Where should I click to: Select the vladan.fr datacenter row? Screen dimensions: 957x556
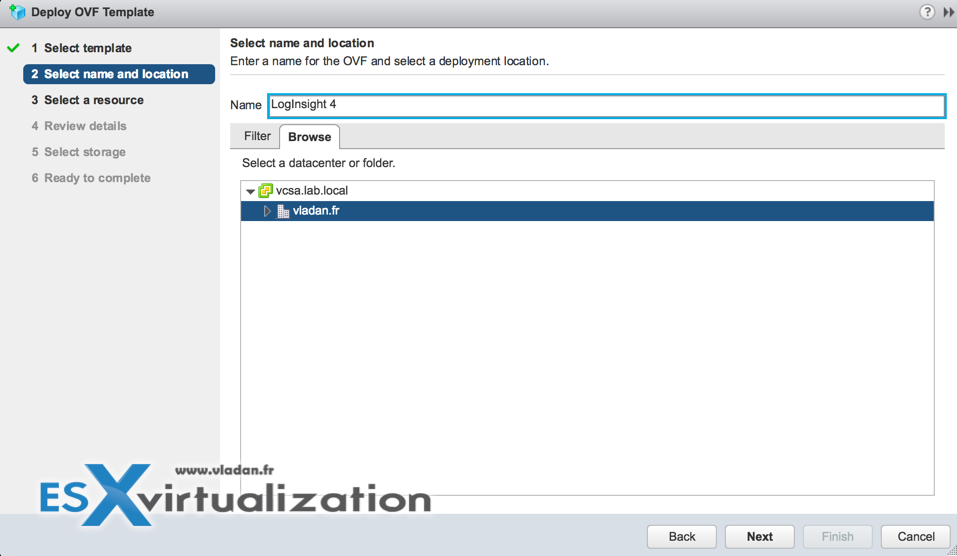[587, 211]
